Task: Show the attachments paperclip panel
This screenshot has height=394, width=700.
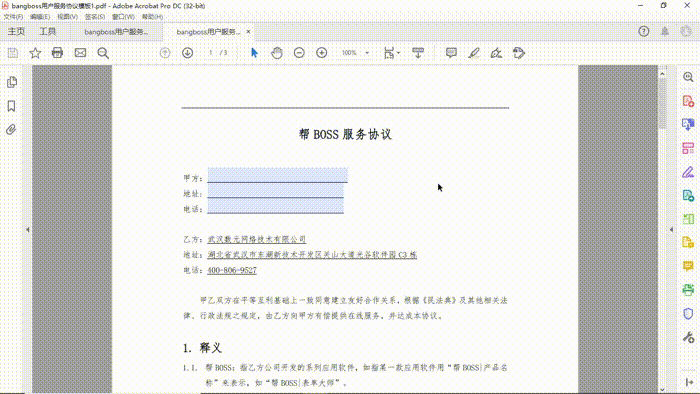Action: coord(12,129)
